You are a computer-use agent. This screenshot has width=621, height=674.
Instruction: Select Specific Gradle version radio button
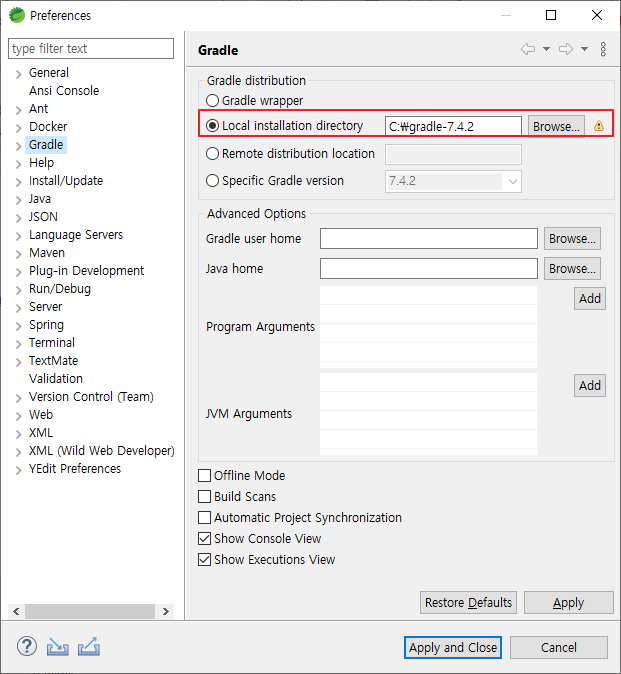[212, 181]
